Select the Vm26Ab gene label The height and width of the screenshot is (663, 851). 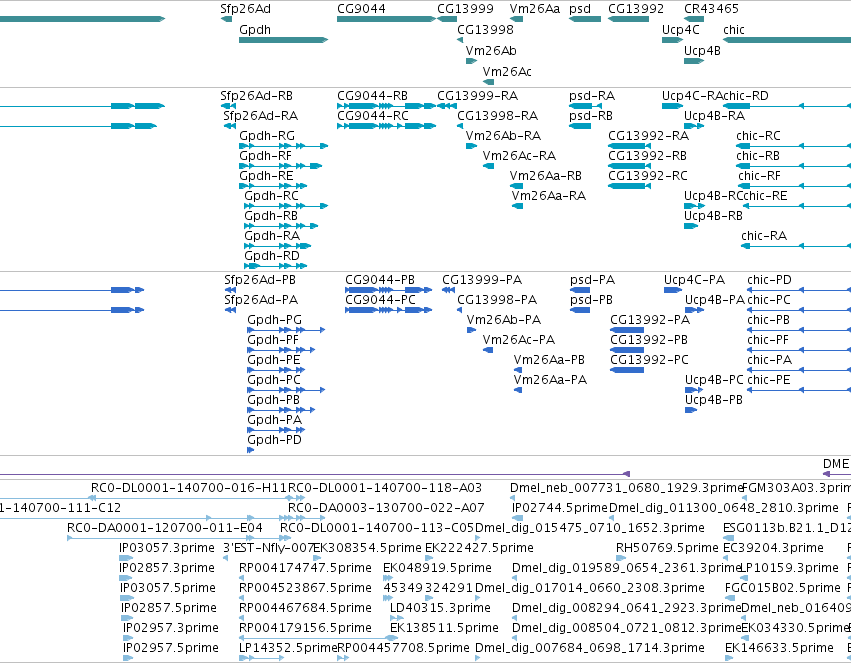[x=491, y=50]
